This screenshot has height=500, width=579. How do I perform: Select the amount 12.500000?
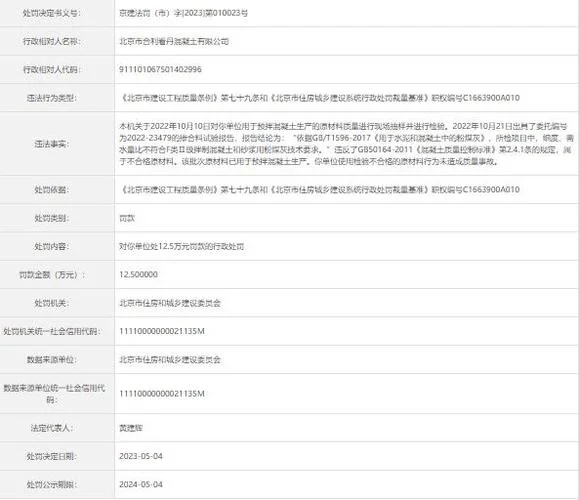click(138, 274)
